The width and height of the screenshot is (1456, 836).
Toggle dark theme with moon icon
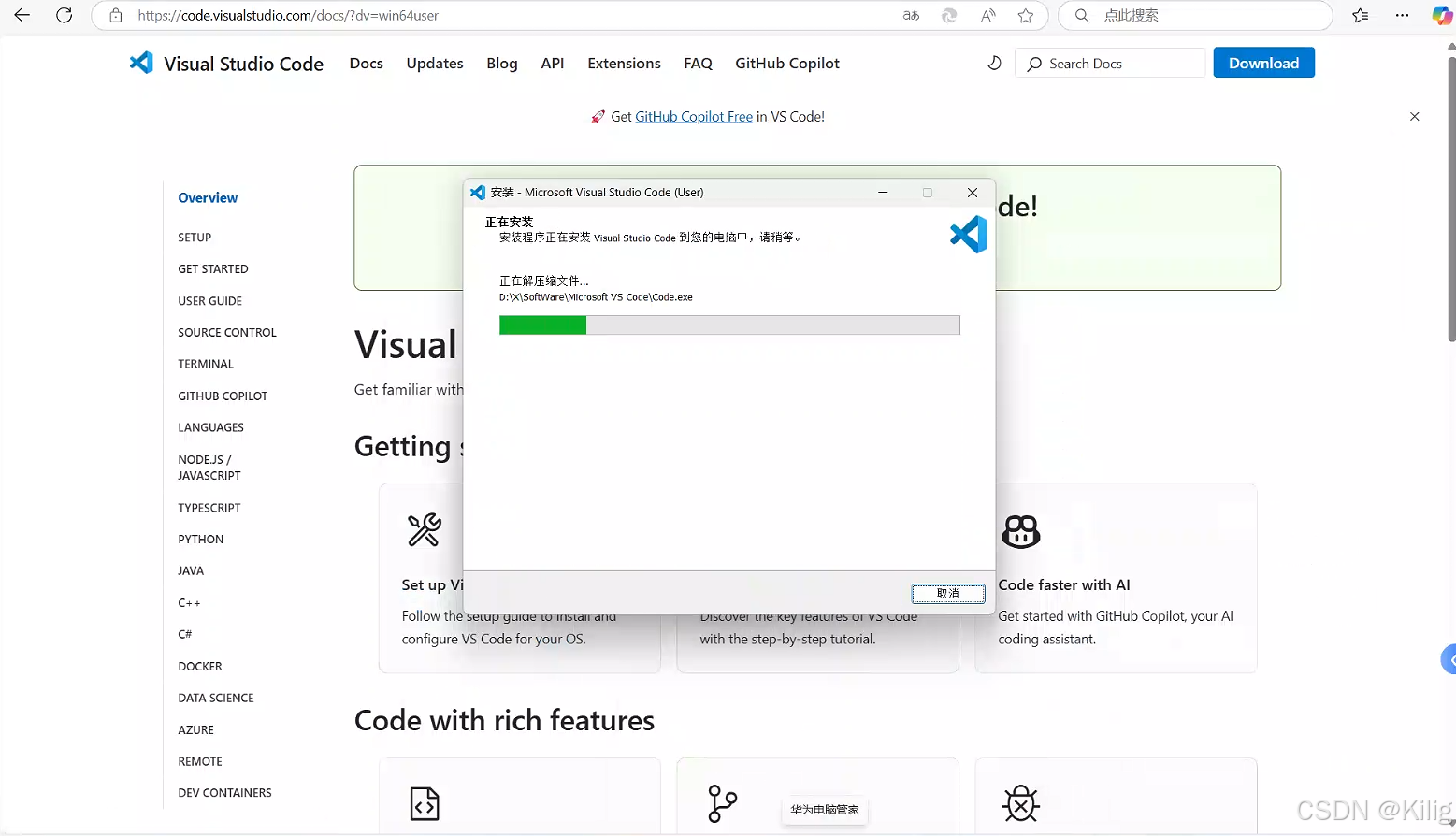pyautogui.click(x=994, y=63)
